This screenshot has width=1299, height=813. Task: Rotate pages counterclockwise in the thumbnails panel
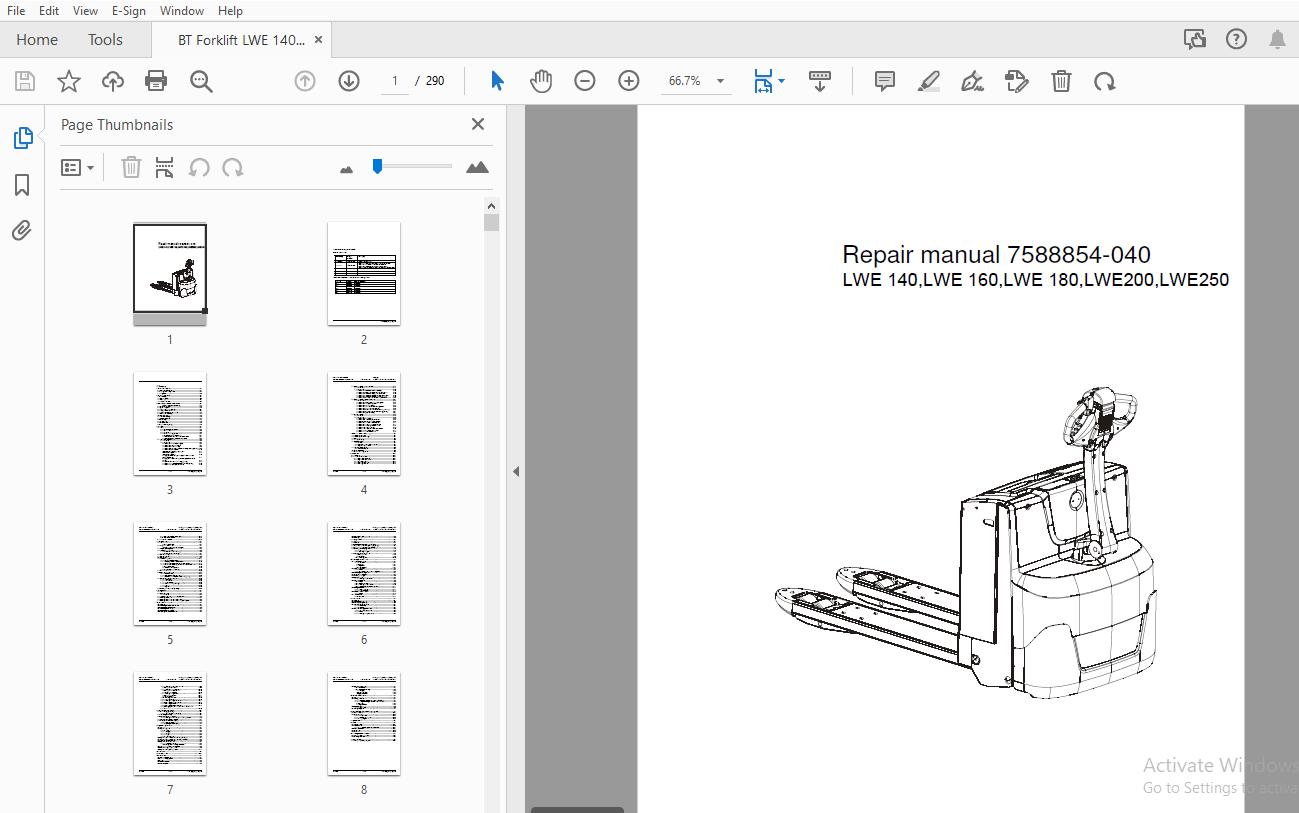[199, 167]
